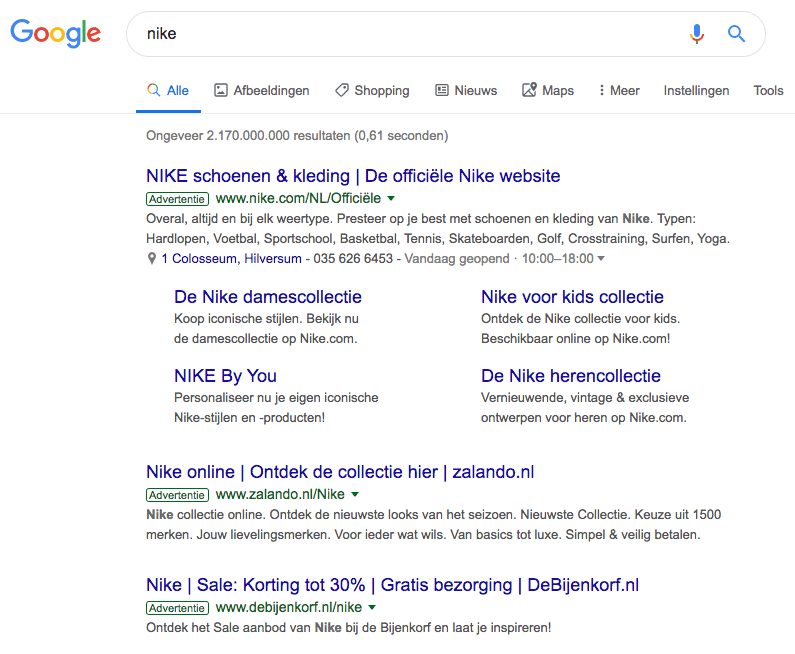Open Instellingen settings menu

pos(696,90)
